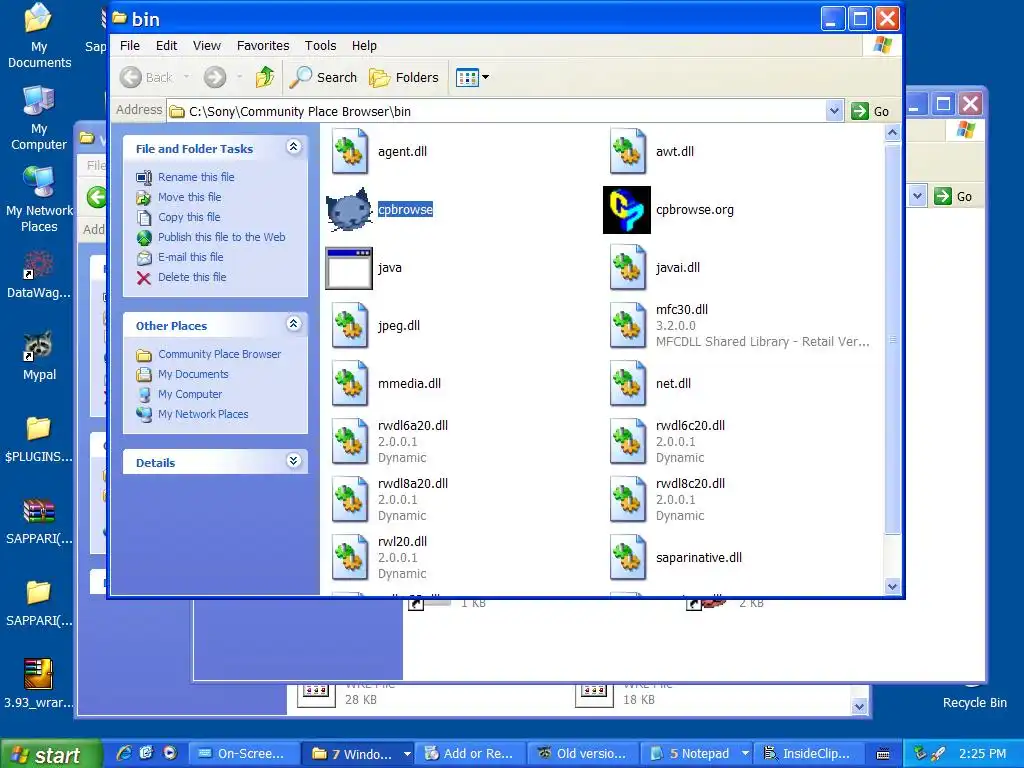Select the net.dll file icon
The image size is (1024, 768).
point(627,384)
